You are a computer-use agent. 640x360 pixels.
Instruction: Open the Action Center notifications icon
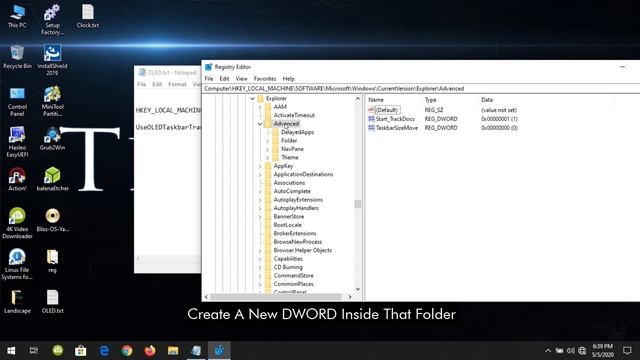click(x=627, y=351)
